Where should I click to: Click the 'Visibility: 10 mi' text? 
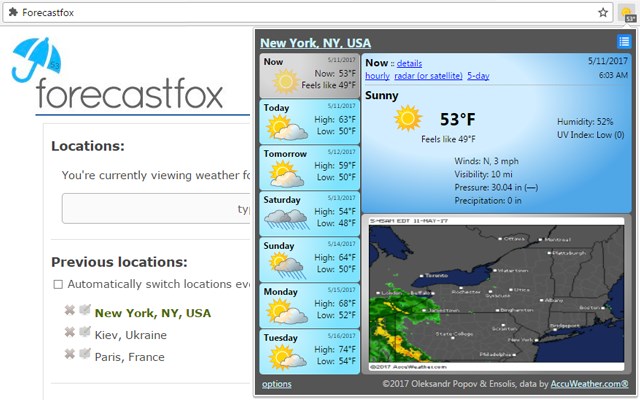[483, 175]
